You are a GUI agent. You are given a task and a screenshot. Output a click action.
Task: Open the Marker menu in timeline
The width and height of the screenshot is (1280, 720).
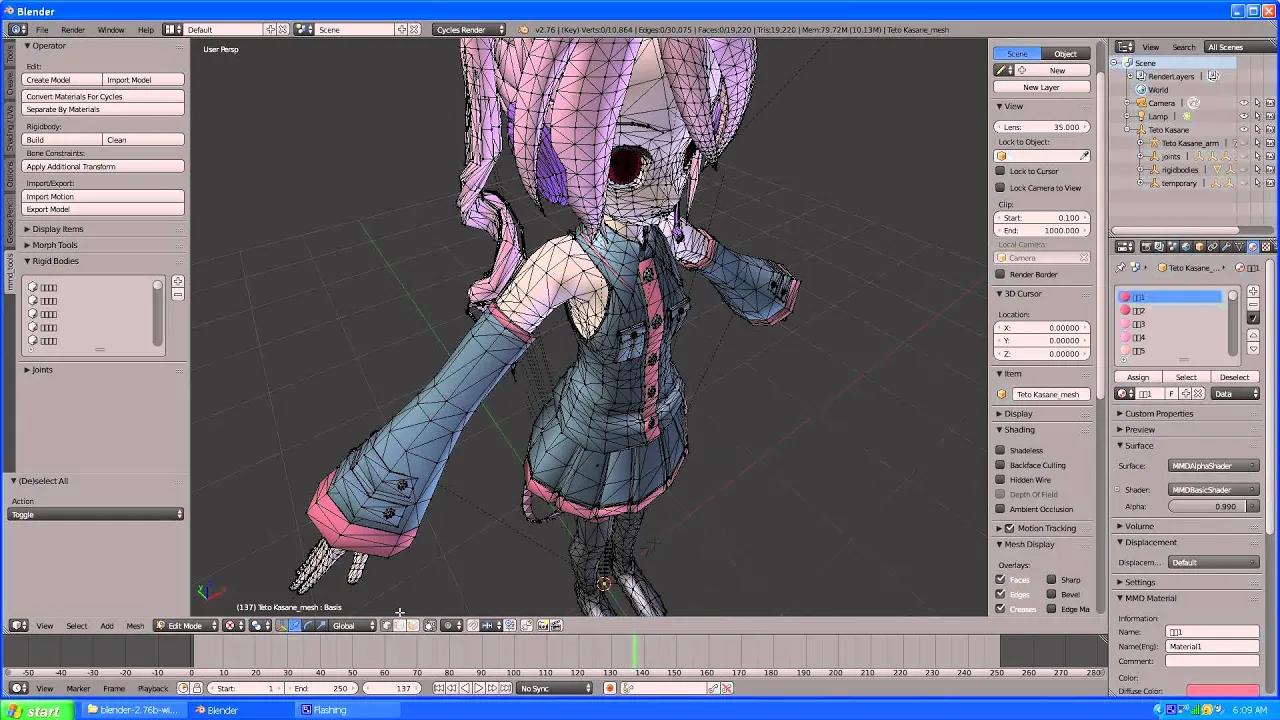78,688
